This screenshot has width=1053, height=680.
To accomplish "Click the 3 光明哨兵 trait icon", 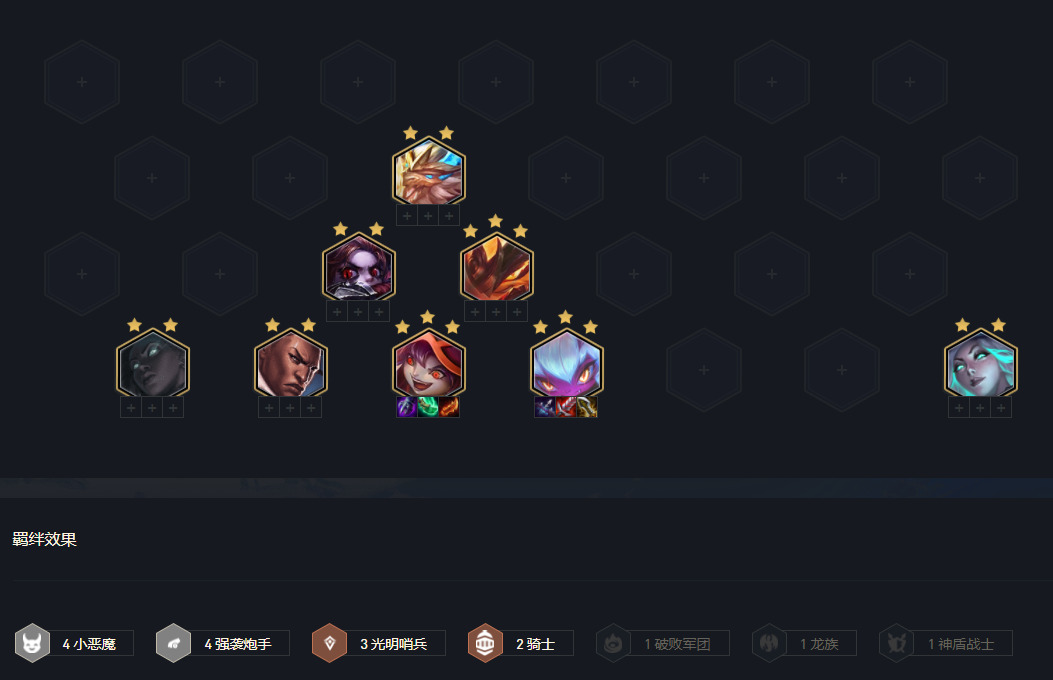I will coord(329,643).
